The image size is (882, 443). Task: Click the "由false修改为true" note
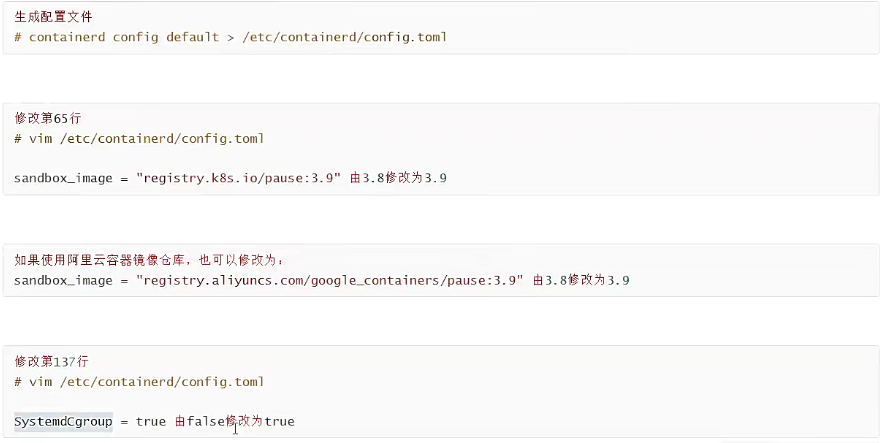234,422
